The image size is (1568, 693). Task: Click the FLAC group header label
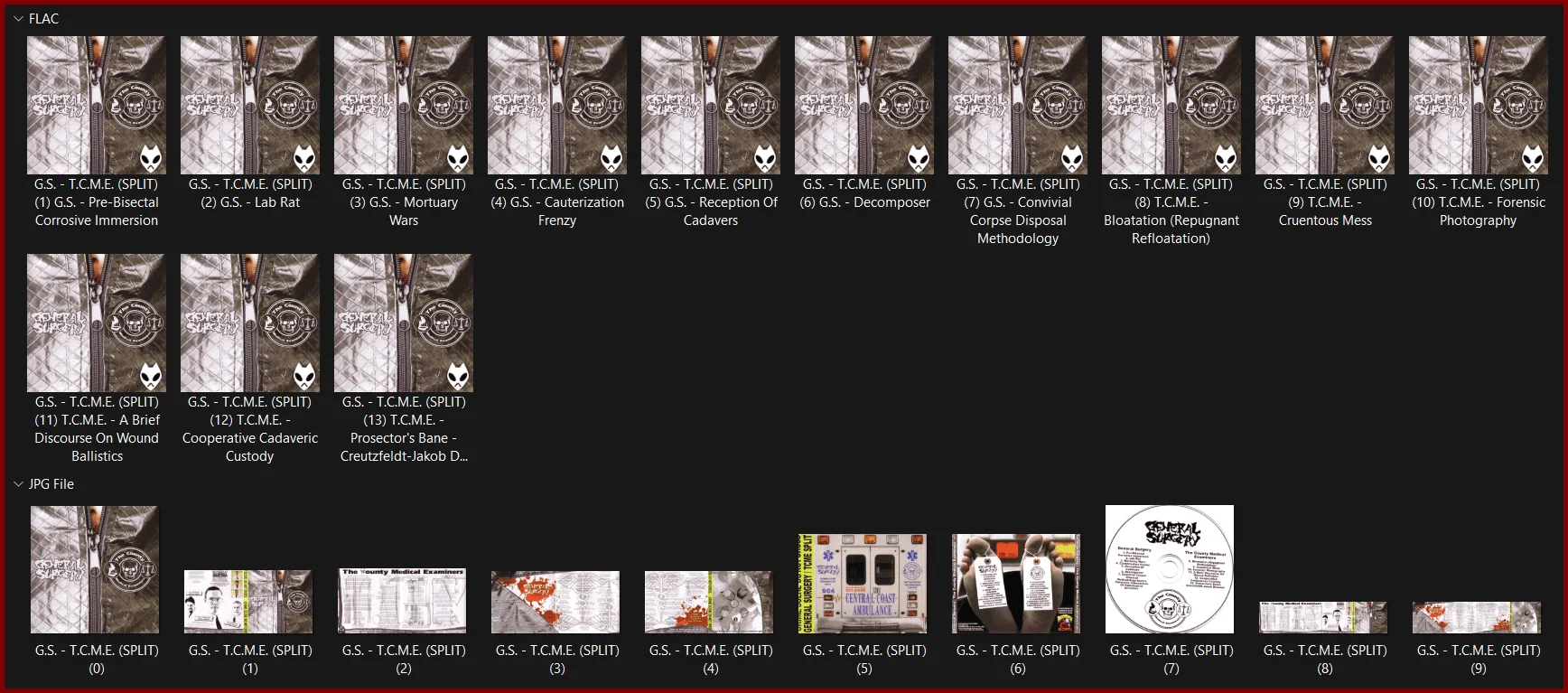click(x=43, y=19)
